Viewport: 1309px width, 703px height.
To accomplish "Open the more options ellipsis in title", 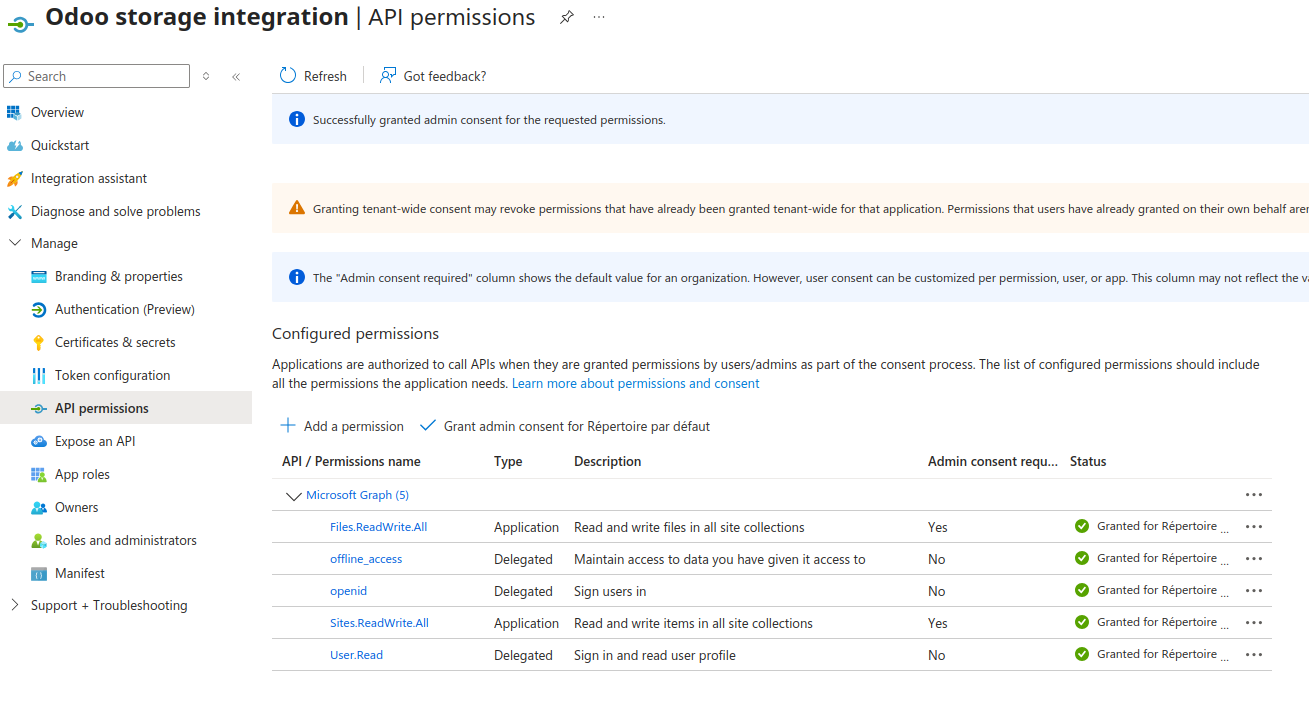I will 599,17.
